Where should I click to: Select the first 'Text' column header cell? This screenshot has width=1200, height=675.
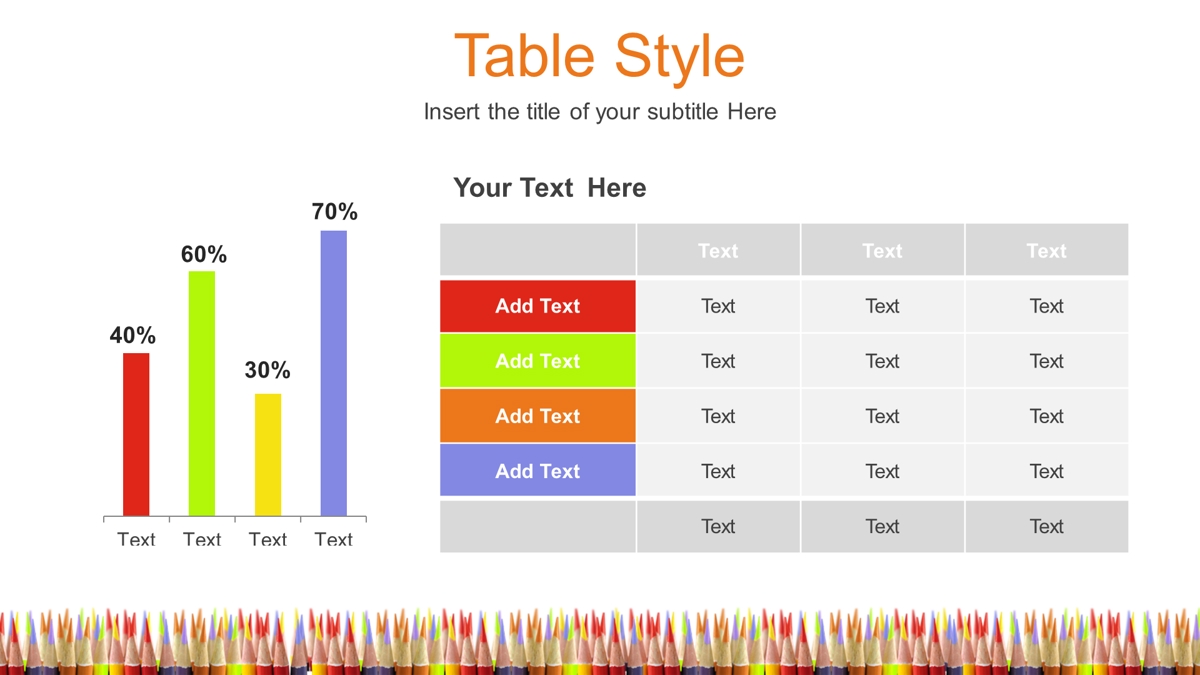tap(718, 250)
